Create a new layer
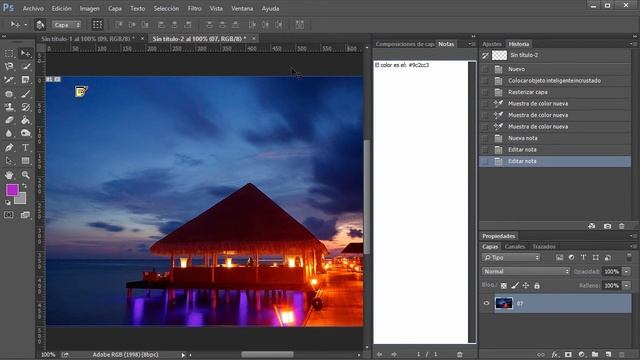 (608, 355)
